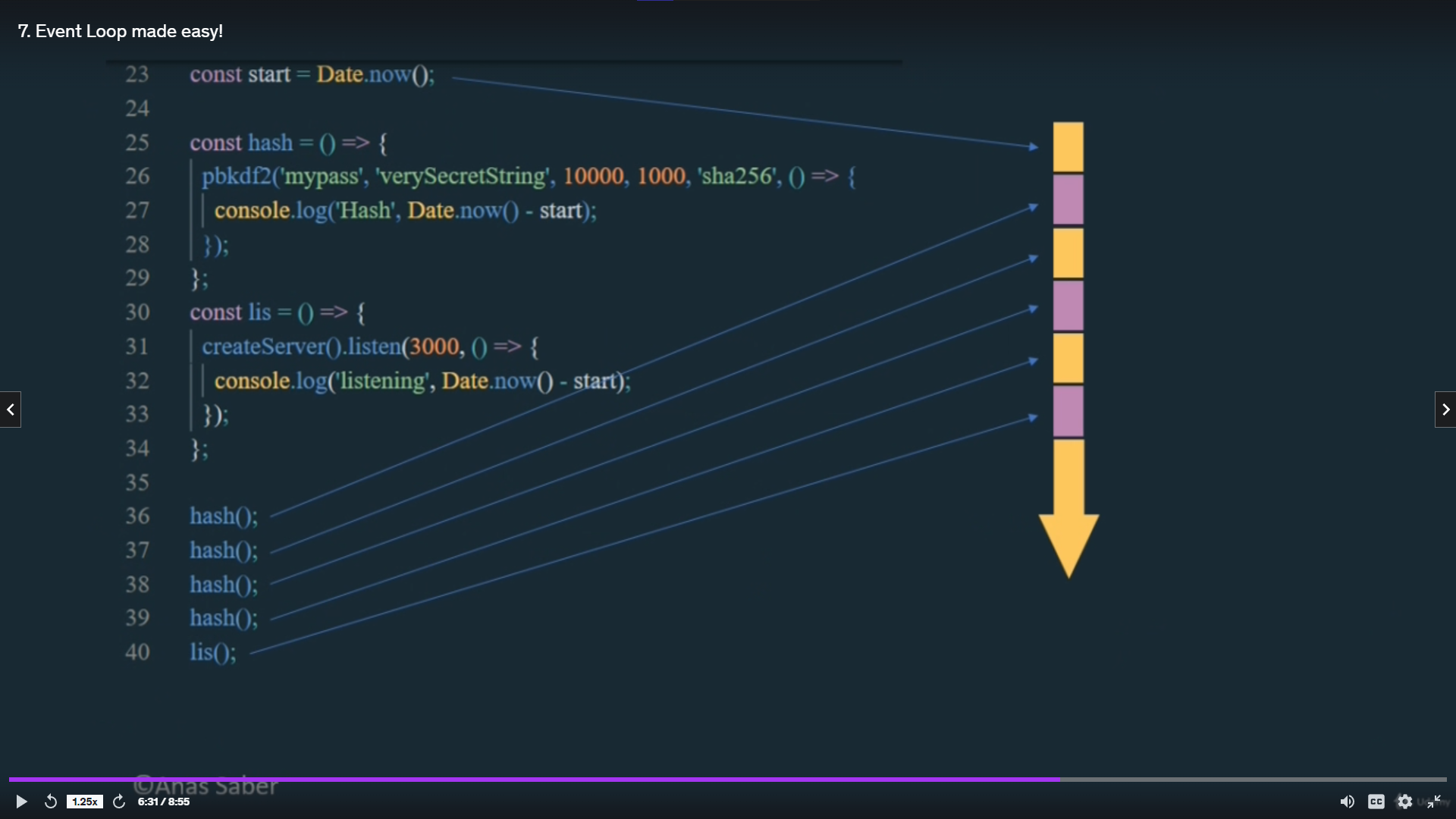Rewind the video a few seconds
Viewport: 1456px width, 819px height.
click(51, 802)
